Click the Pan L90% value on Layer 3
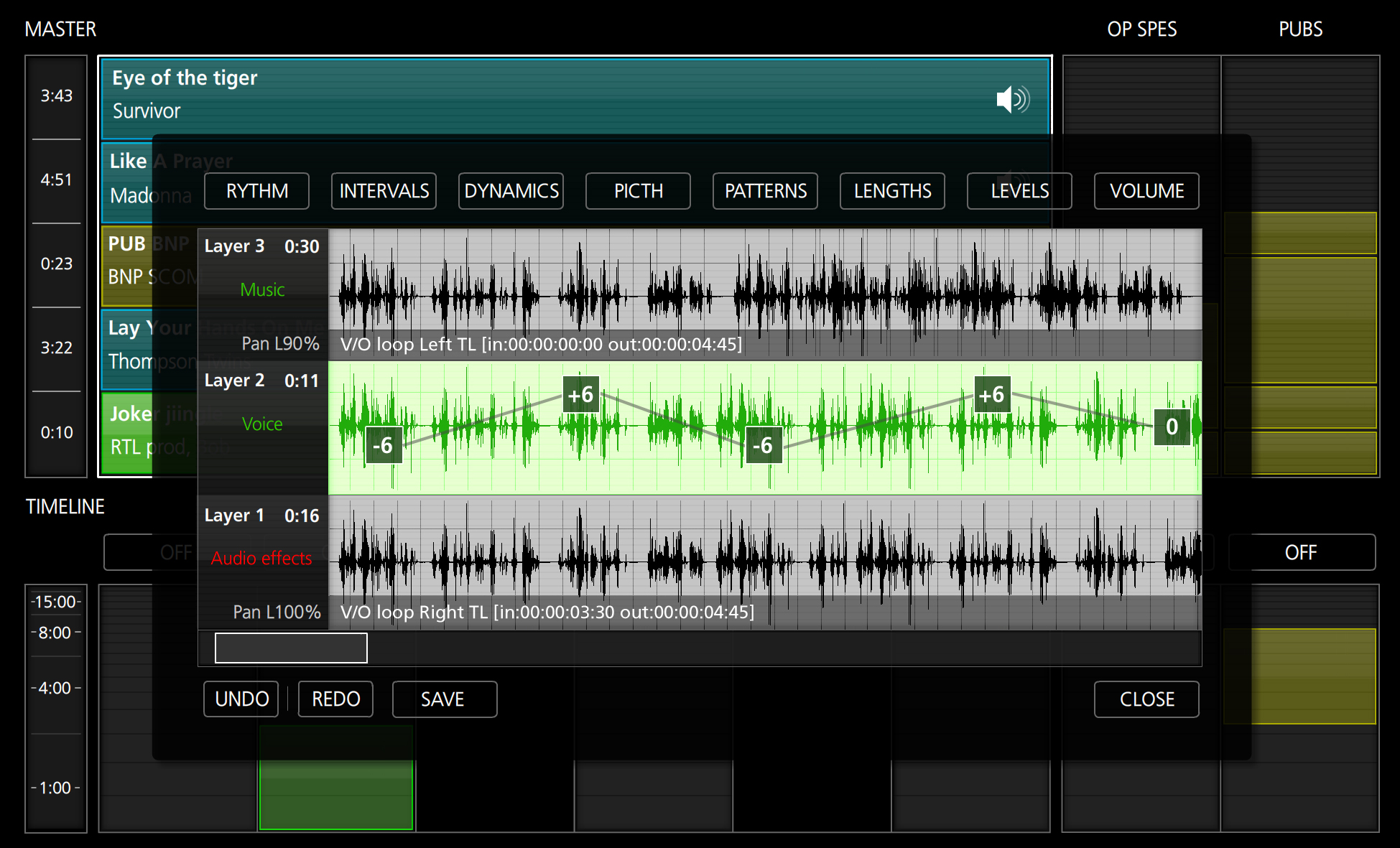 pyautogui.click(x=280, y=344)
